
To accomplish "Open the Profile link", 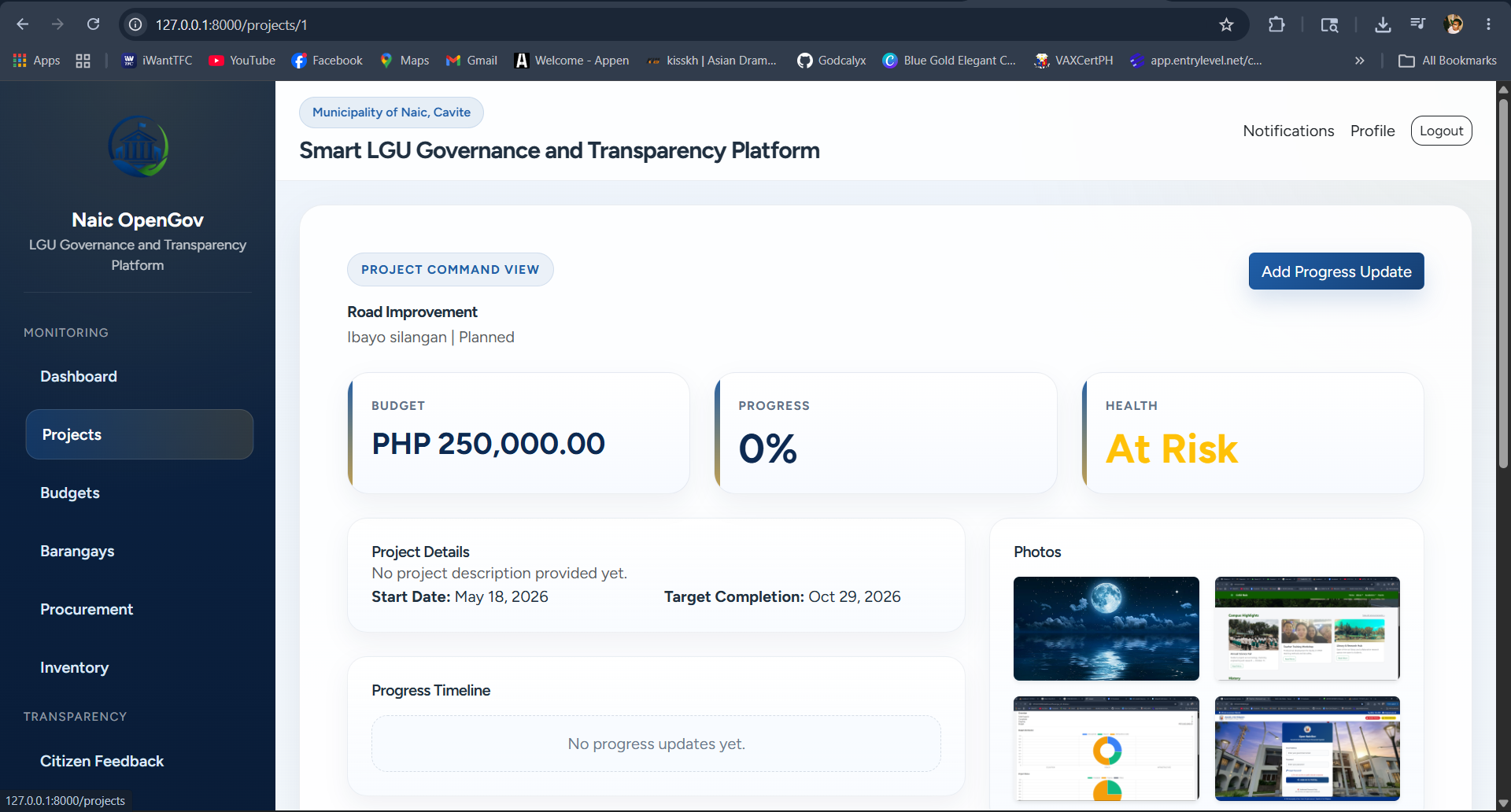I will pos(1372,131).
